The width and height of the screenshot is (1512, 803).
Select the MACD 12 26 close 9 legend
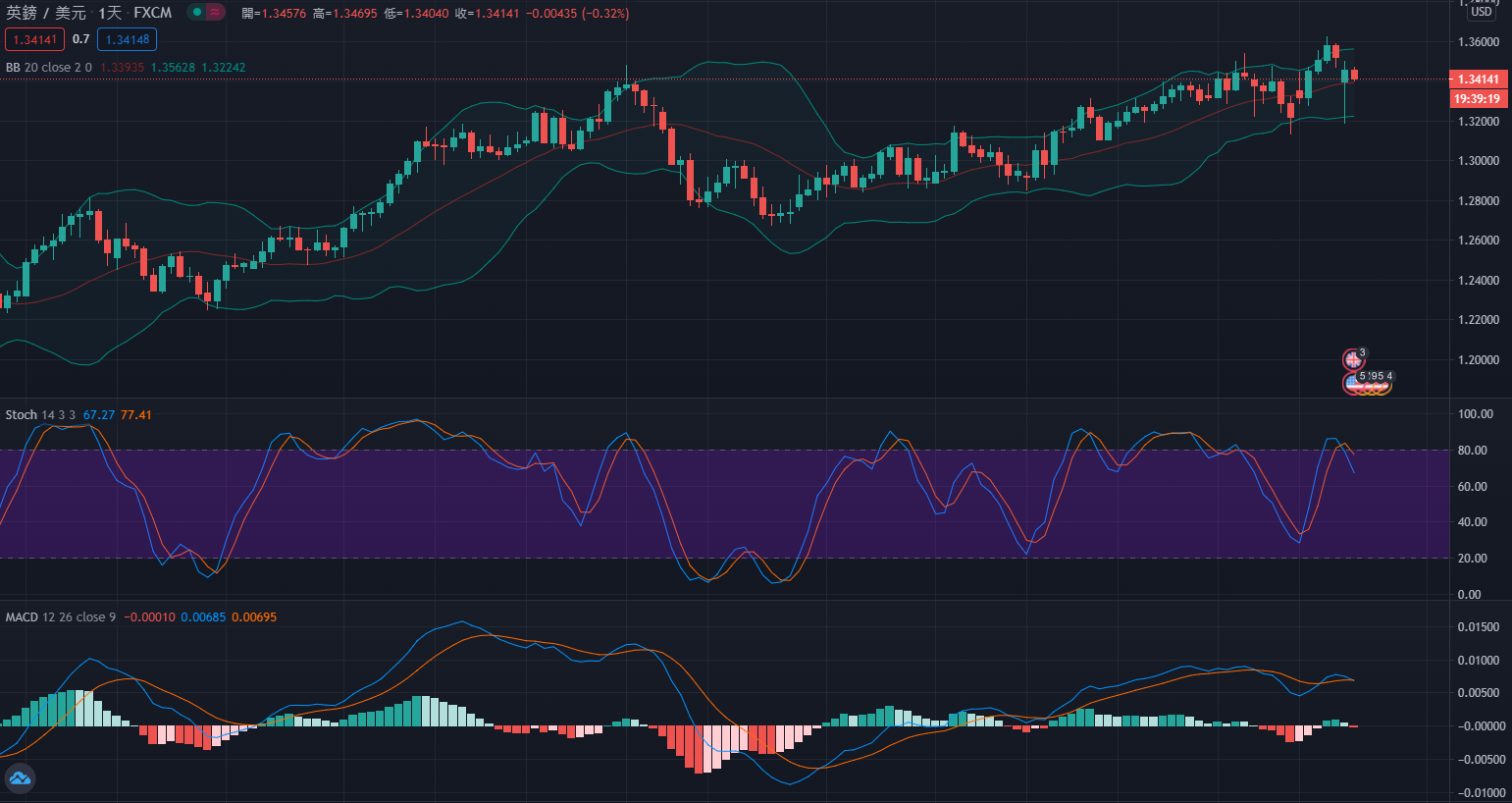(60, 617)
